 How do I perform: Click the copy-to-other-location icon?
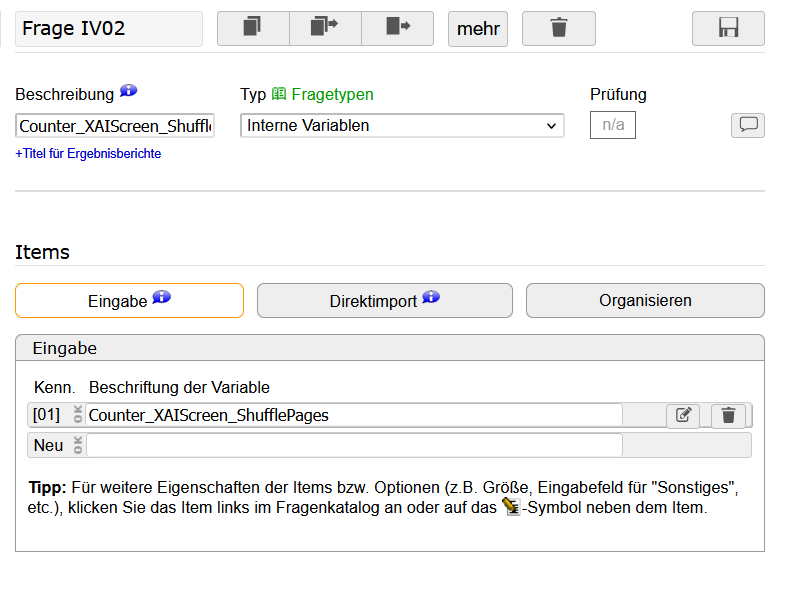pyautogui.click(x=325, y=29)
